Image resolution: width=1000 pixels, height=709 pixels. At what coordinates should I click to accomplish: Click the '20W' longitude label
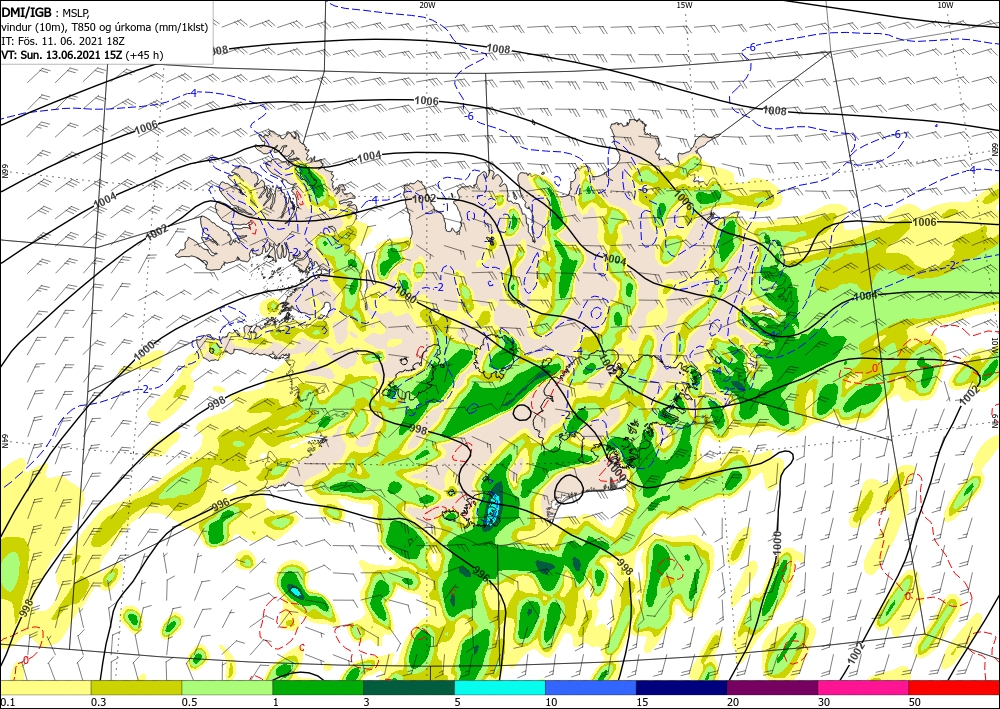tap(427, 4)
